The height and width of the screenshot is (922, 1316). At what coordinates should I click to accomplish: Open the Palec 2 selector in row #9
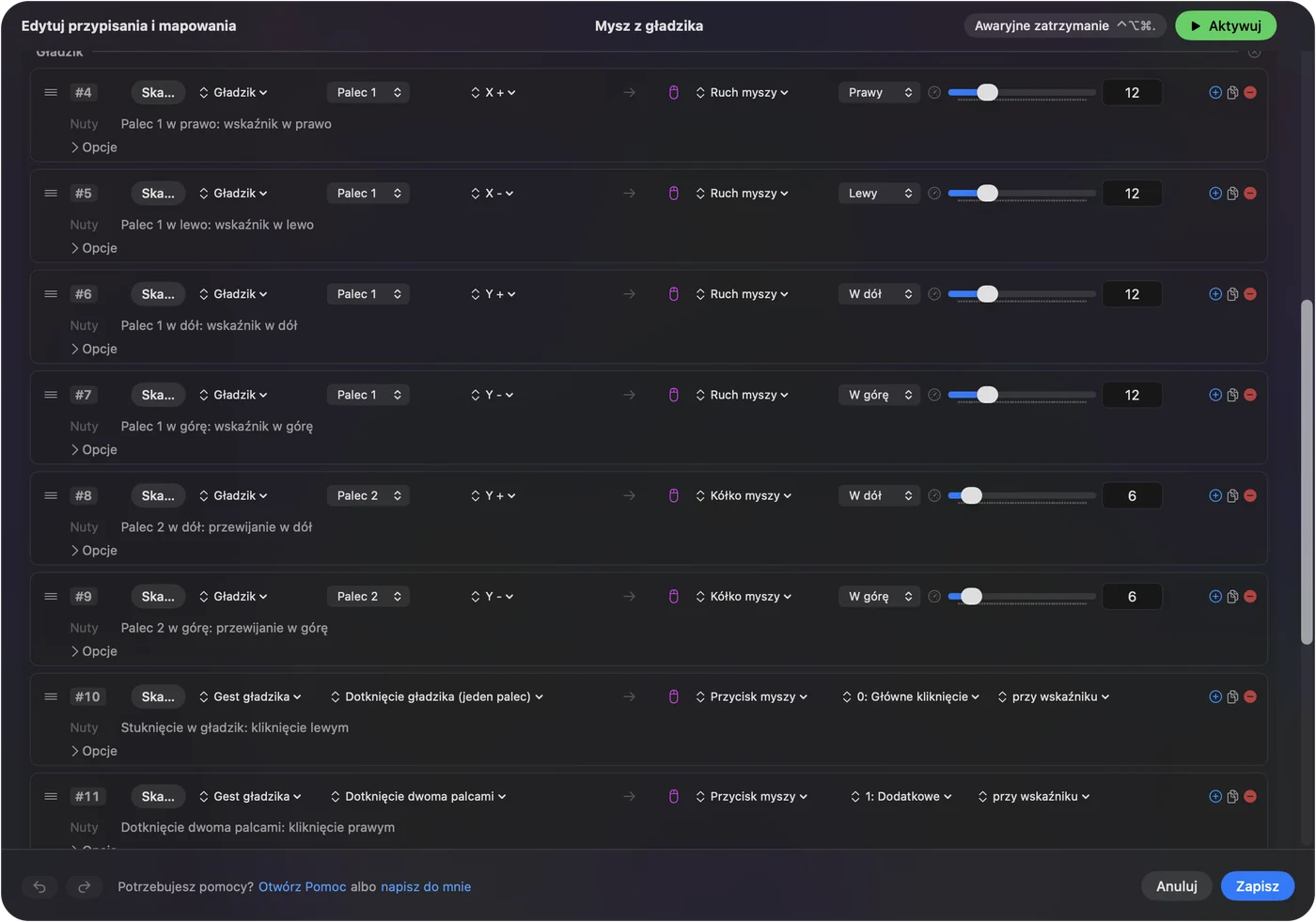(368, 596)
